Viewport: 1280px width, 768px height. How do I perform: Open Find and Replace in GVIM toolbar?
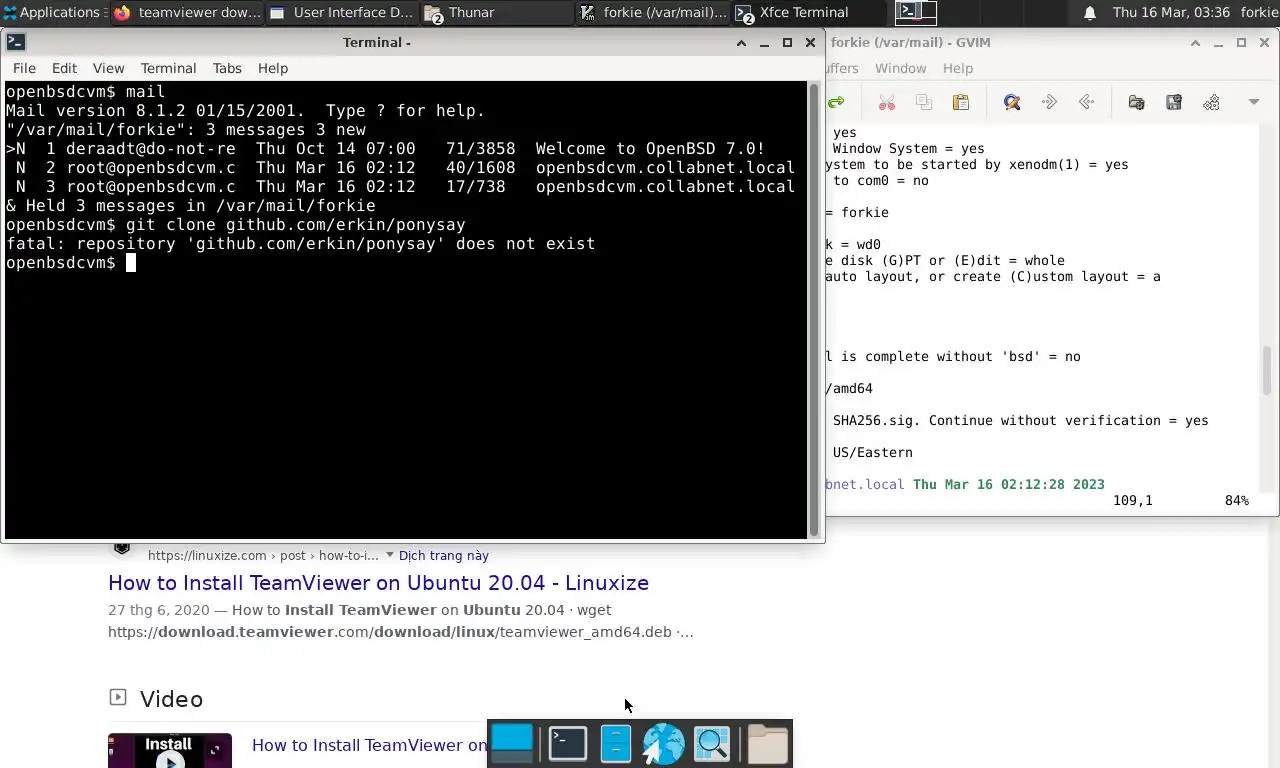pos(1012,102)
